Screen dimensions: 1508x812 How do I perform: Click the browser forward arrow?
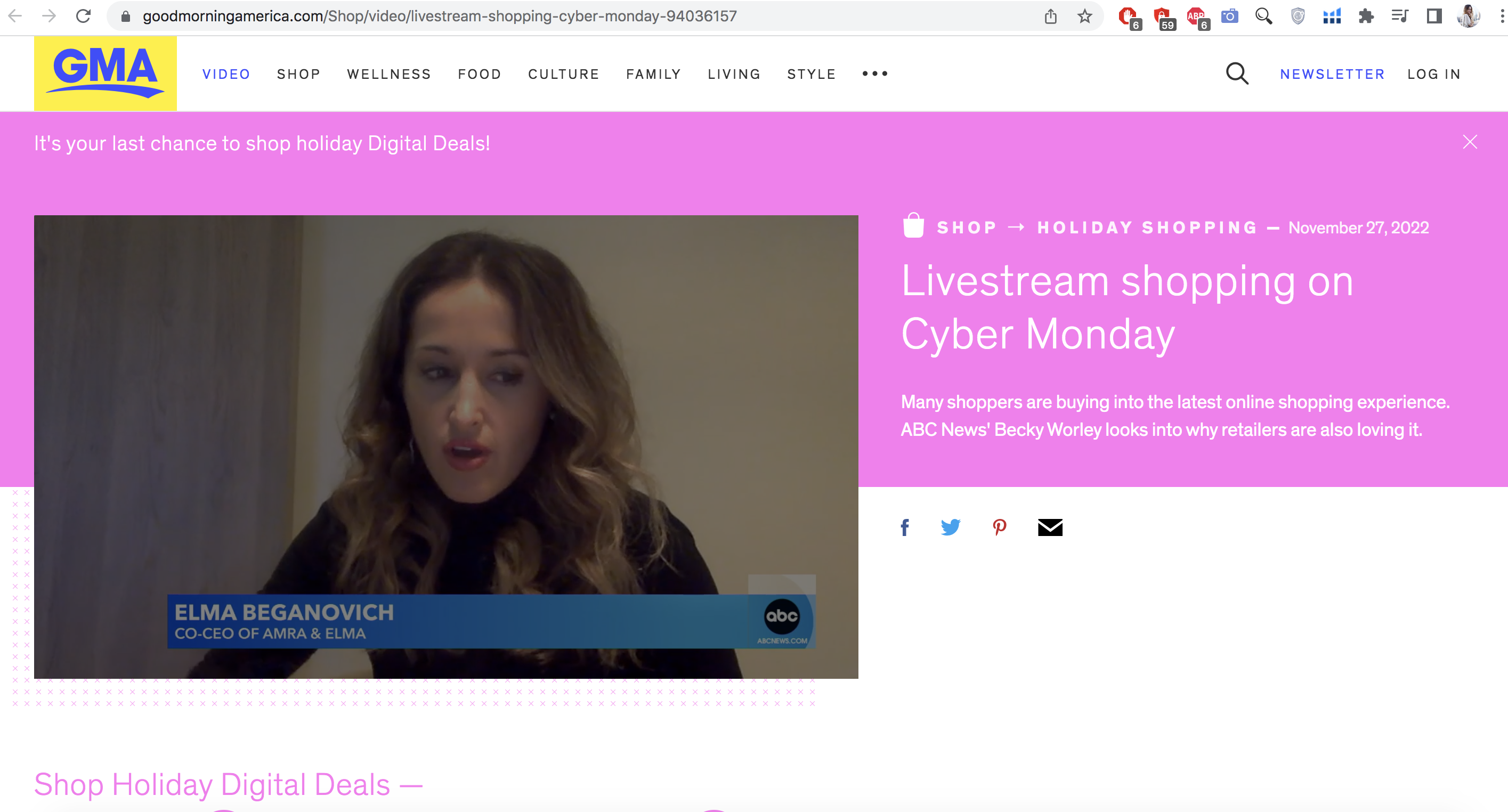(x=49, y=16)
